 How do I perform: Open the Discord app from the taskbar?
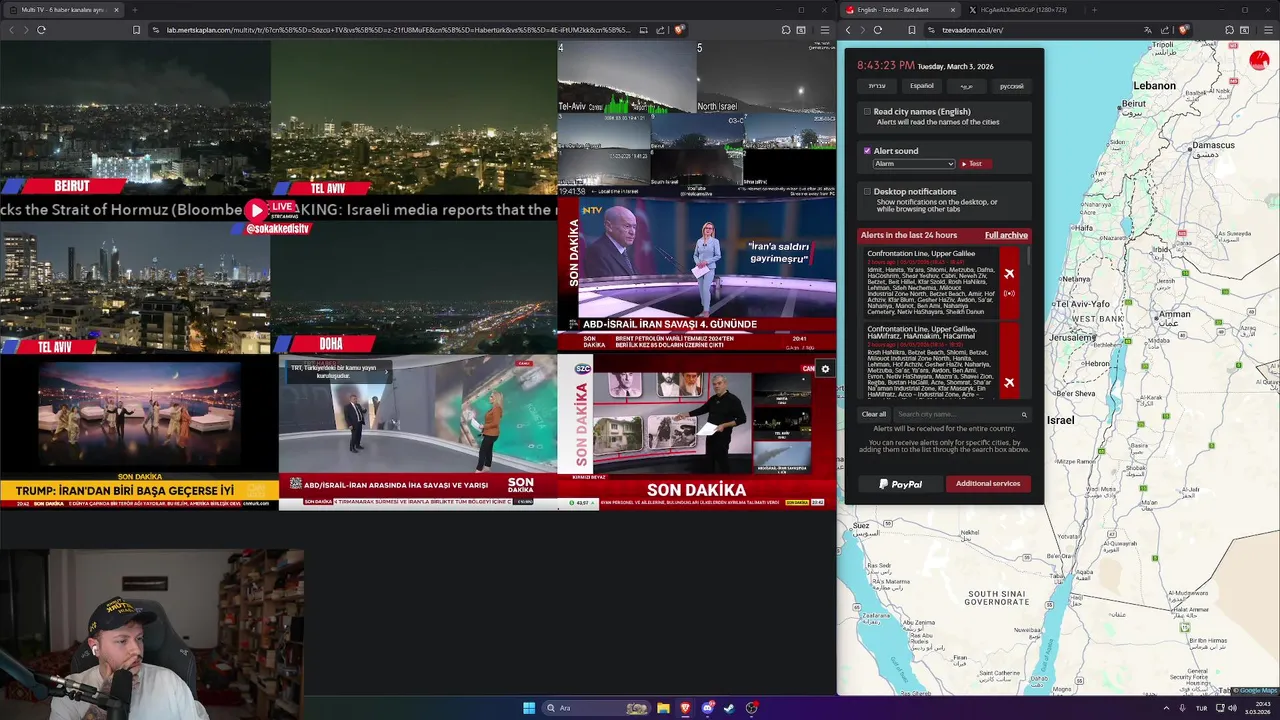pos(707,708)
